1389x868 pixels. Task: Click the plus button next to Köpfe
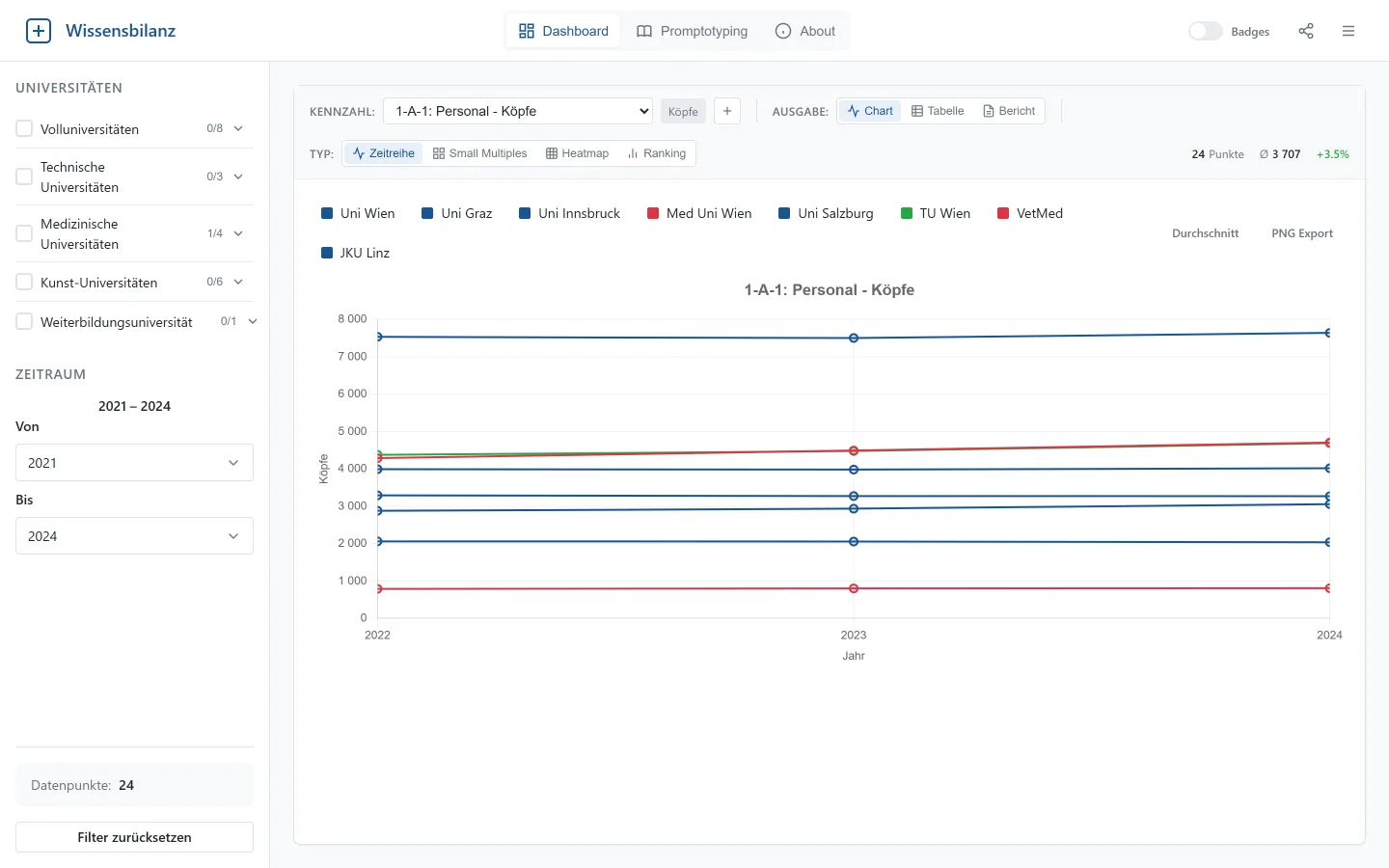point(727,111)
